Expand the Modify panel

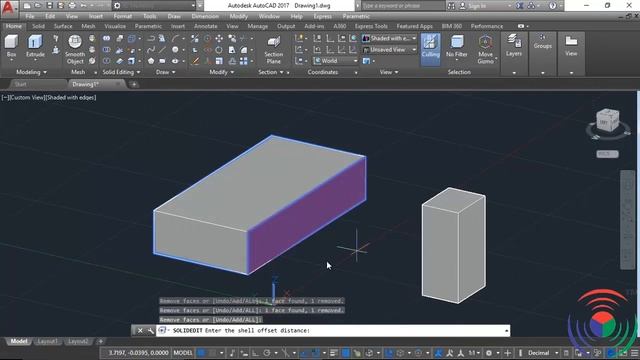[222, 72]
